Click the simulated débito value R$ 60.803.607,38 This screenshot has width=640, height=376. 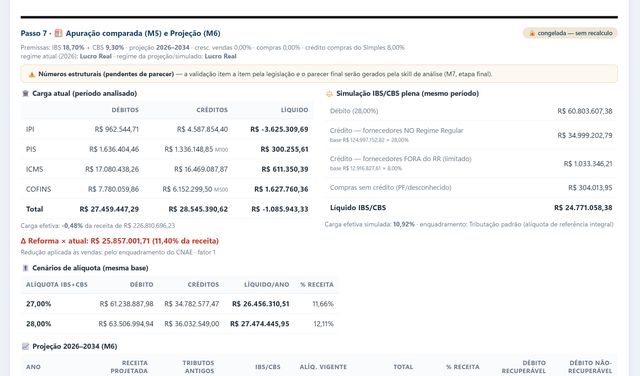pos(584,111)
